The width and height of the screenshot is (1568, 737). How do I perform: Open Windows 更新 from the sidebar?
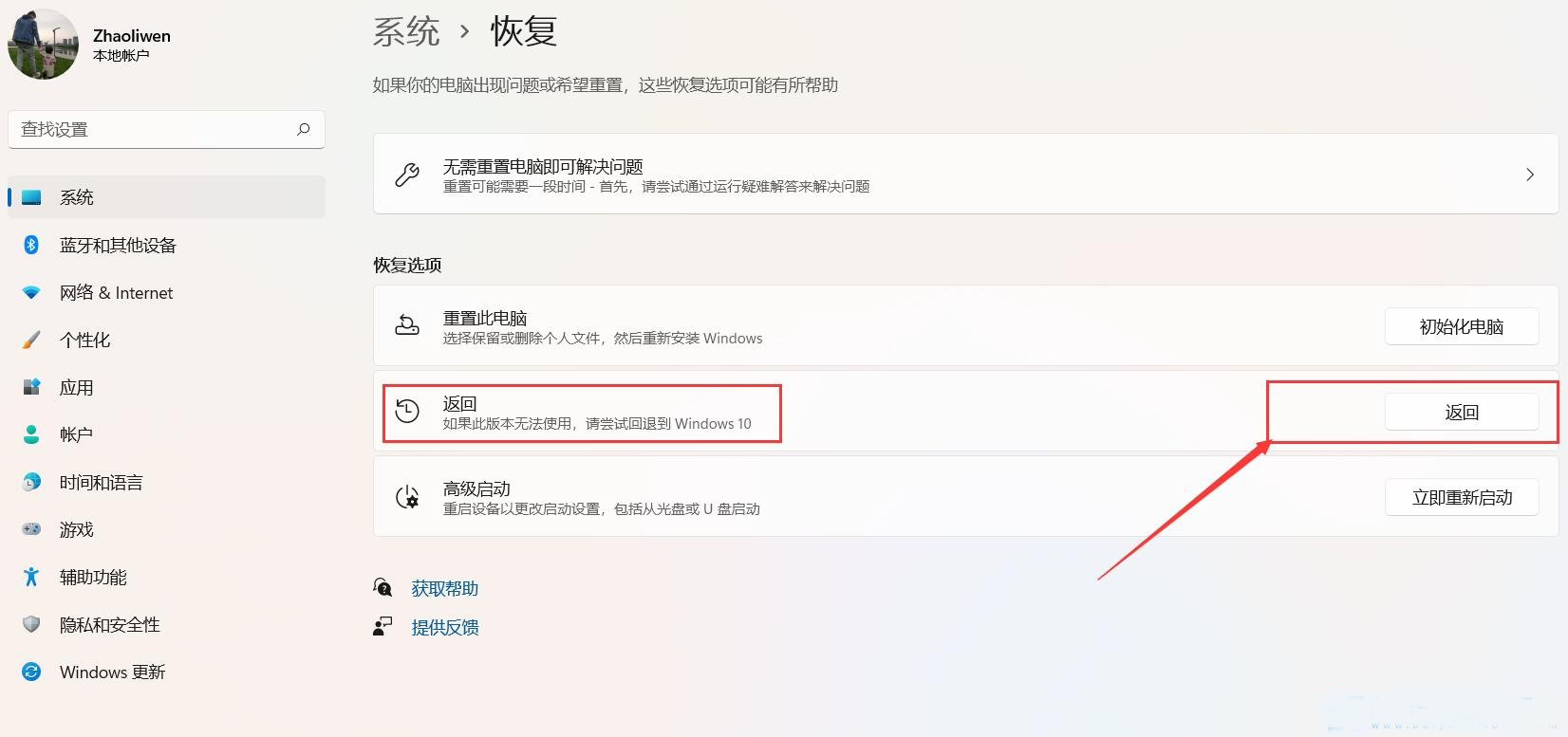[x=30, y=672]
